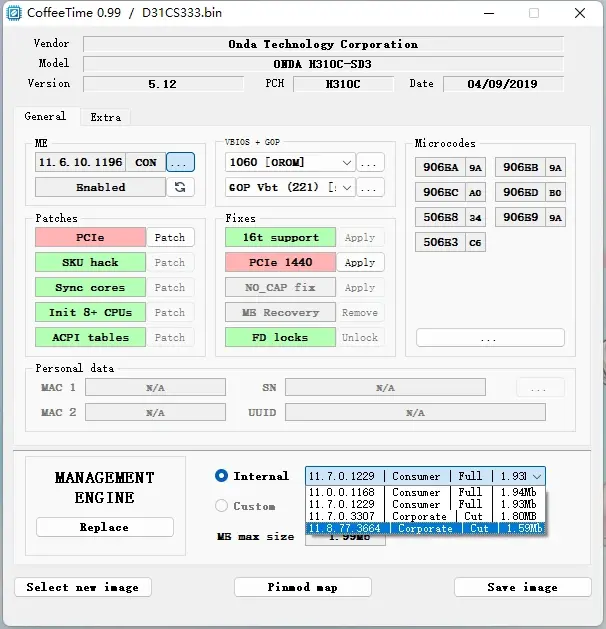The height and width of the screenshot is (629, 606).
Task: Choose 11.8.77.3664 Corporate Cut from list
Action: [x=425, y=528]
